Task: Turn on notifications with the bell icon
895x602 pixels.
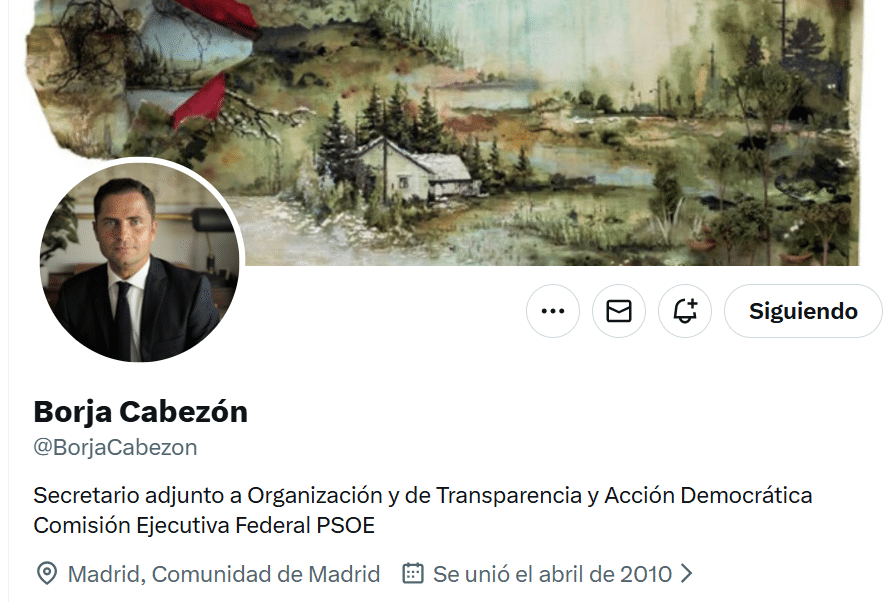Action: pos(685,311)
